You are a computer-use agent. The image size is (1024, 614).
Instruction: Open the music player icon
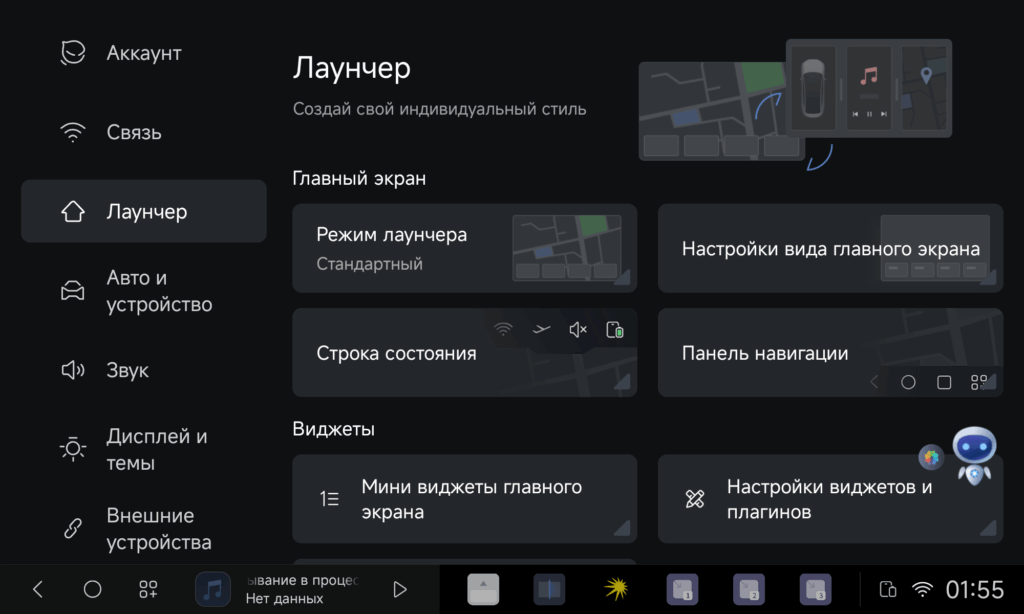pyautogui.click(x=213, y=589)
